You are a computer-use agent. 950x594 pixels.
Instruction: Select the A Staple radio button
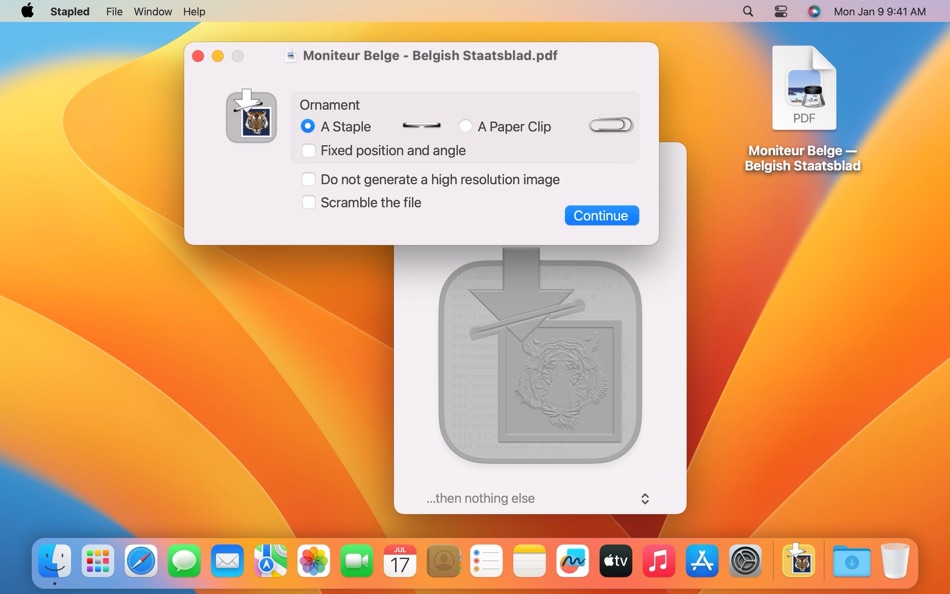click(x=308, y=126)
